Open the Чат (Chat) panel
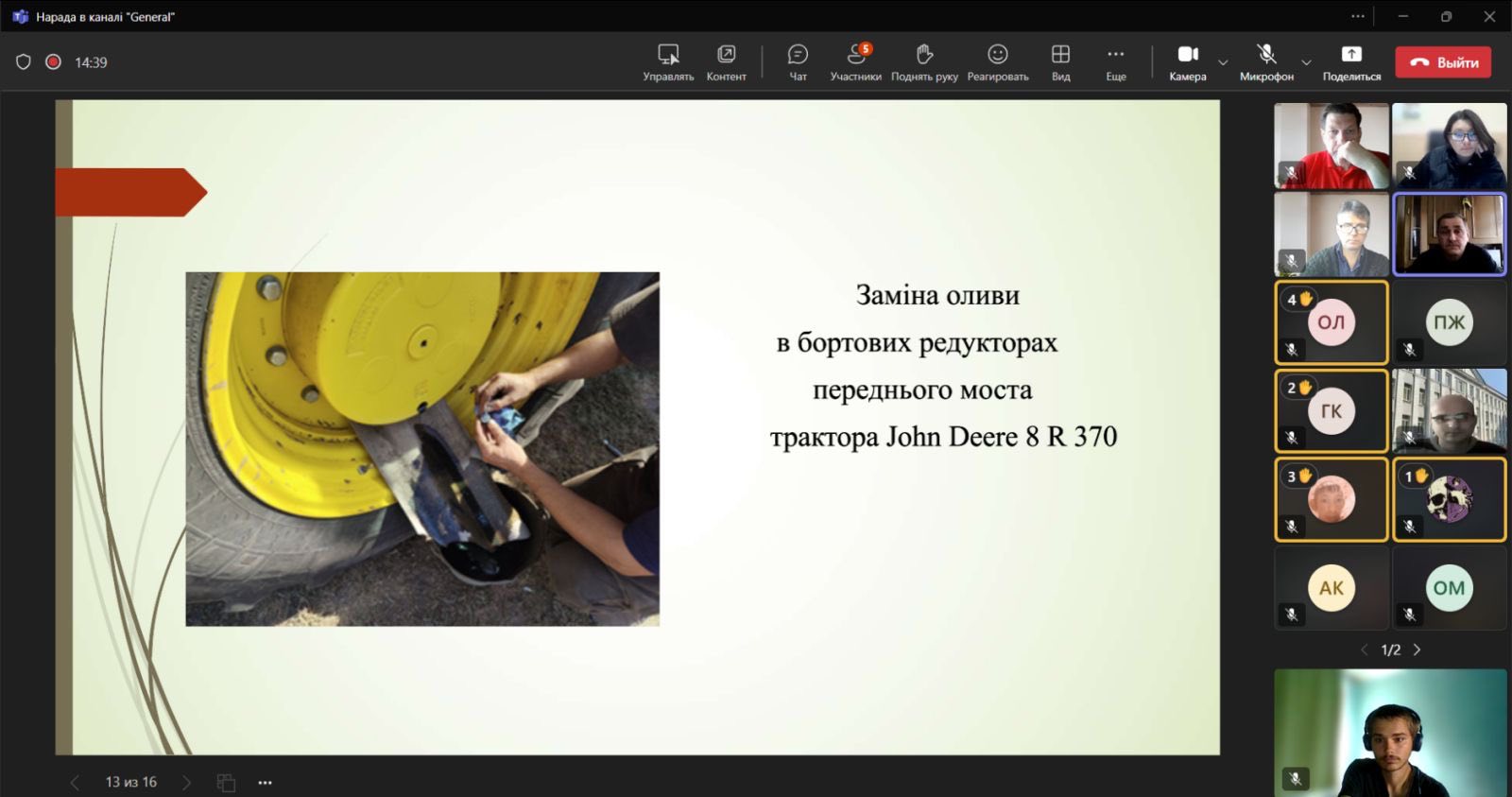1512x797 pixels. point(798,61)
